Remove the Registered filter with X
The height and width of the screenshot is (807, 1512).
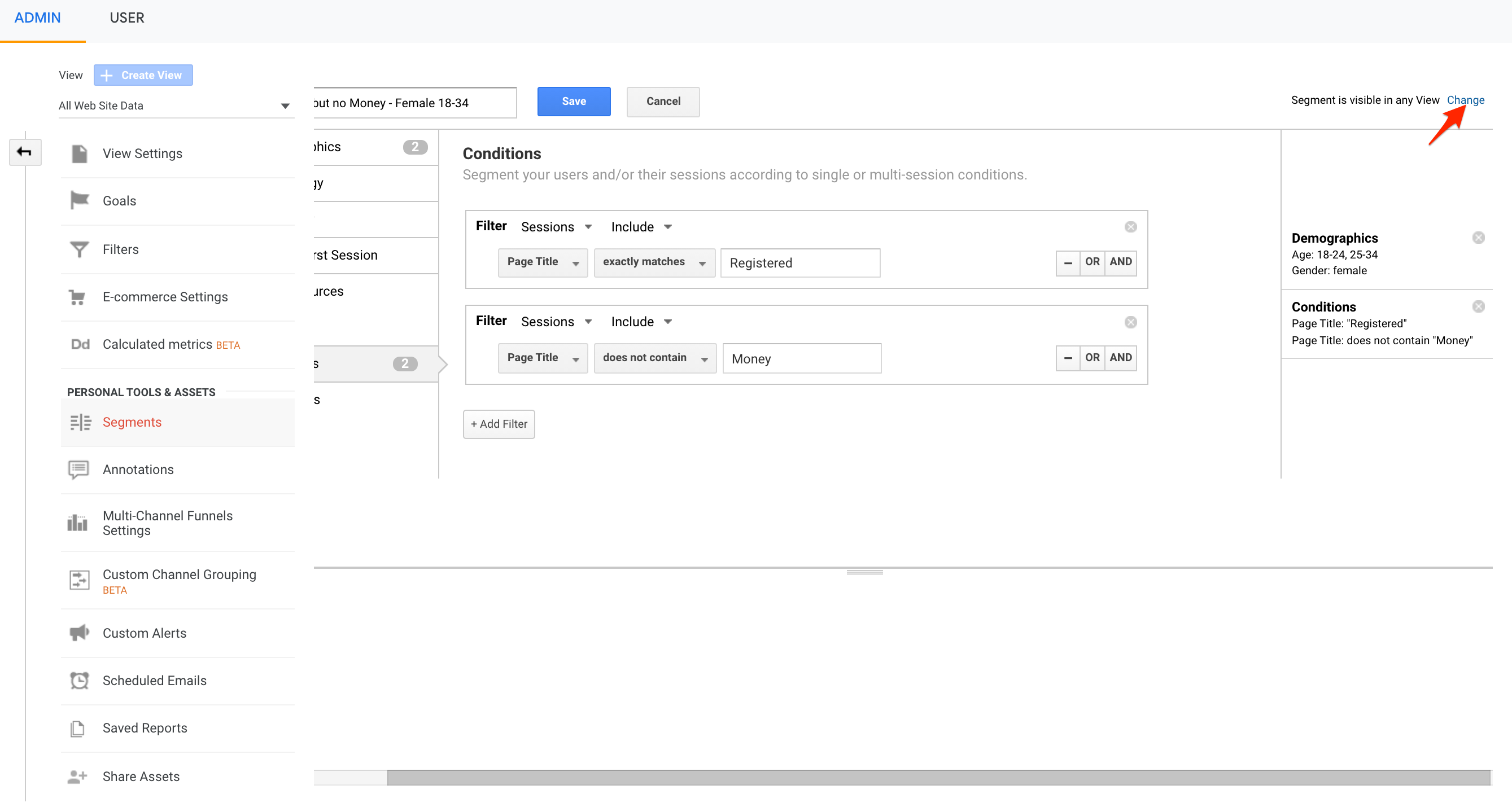(x=1130, y=227)
